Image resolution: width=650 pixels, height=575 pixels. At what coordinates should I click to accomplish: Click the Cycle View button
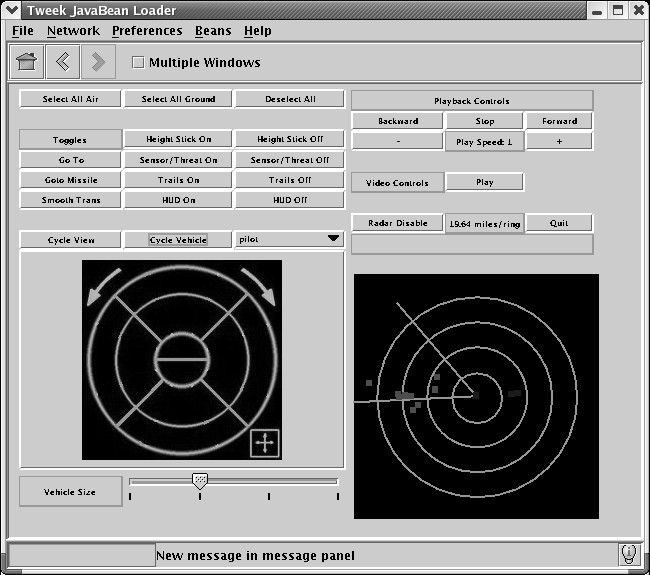(x=70, y=240)
